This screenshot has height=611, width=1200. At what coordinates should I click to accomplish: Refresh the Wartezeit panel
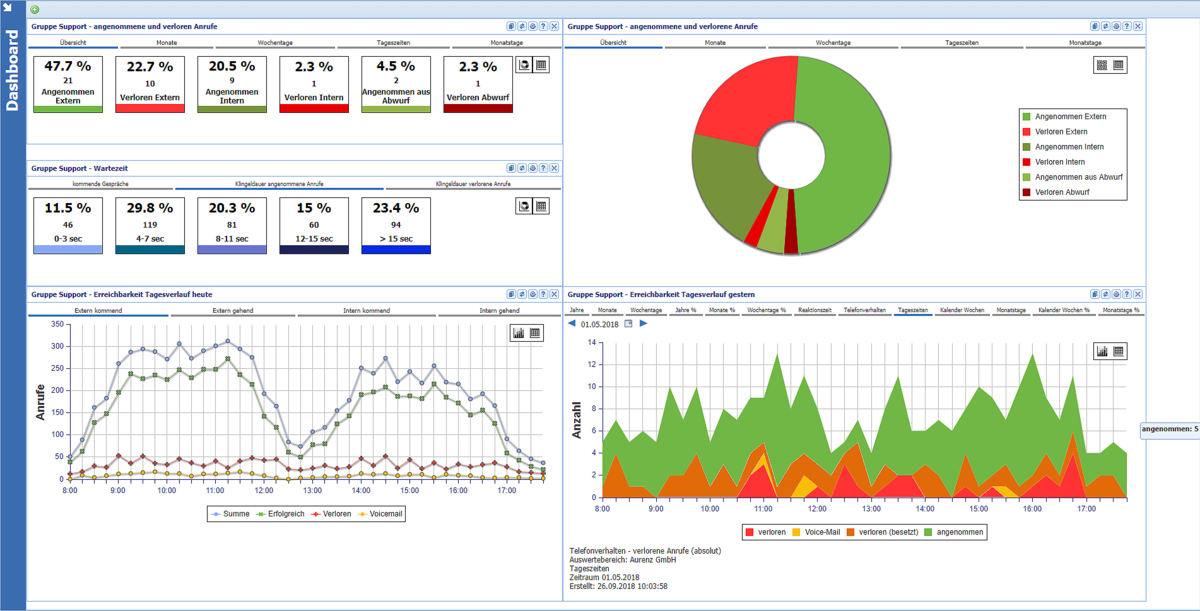point(522,168)
